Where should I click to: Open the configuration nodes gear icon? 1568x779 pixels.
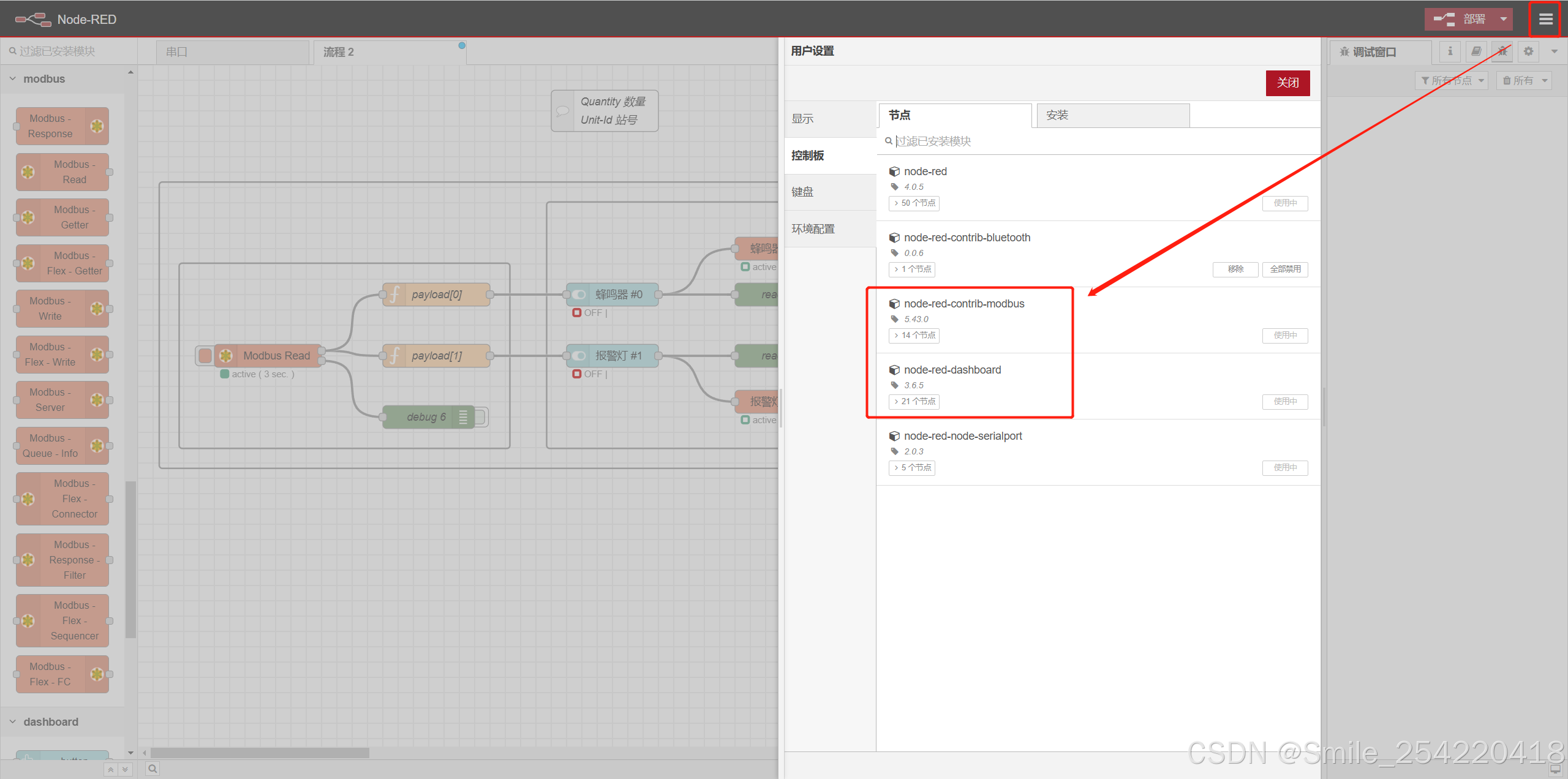(1529, 52)
